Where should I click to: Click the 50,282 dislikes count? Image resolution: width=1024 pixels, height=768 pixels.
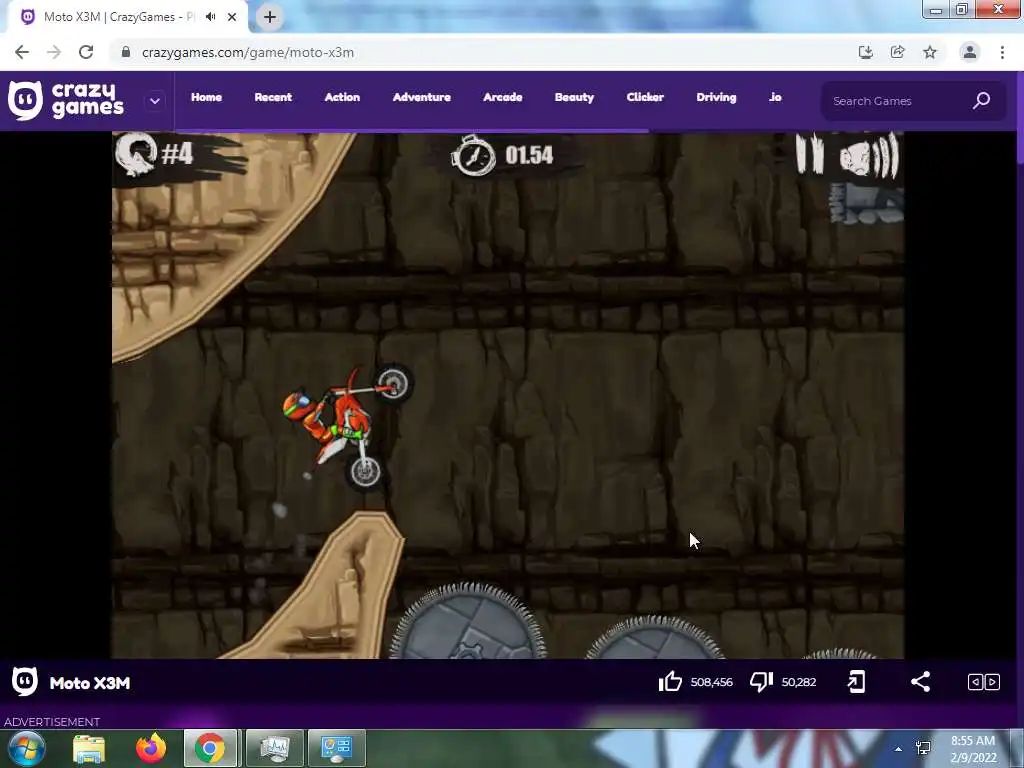(799, 682)
